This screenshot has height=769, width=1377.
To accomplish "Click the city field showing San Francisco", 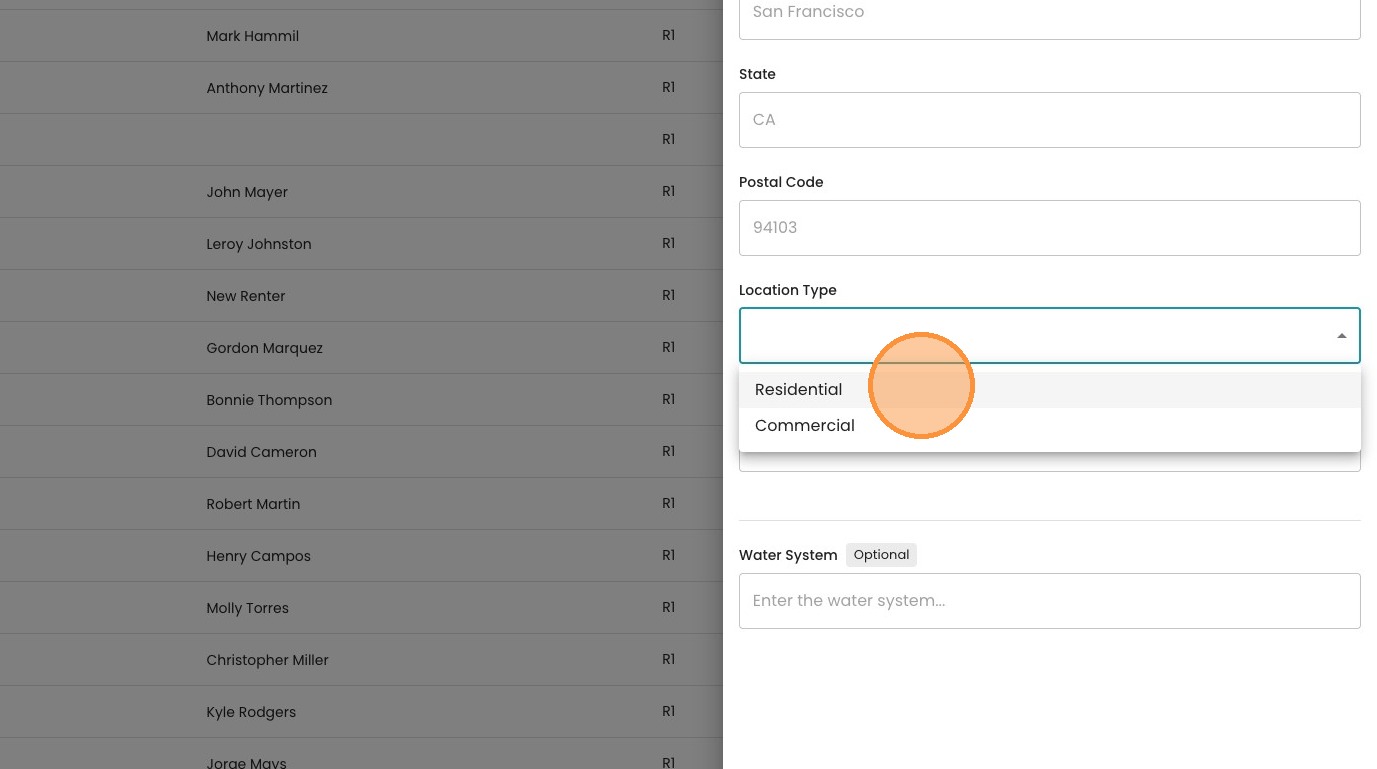I will 1049,14.
